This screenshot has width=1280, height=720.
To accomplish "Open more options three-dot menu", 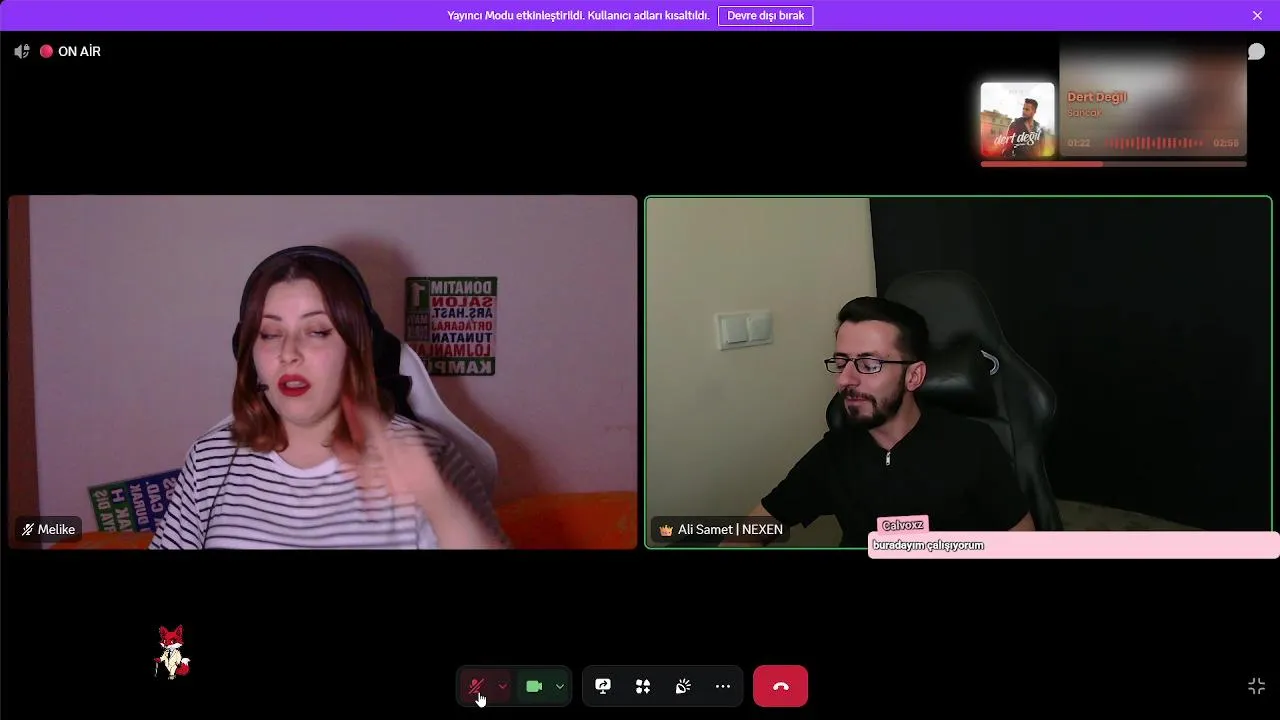I will tap(723, 686).
